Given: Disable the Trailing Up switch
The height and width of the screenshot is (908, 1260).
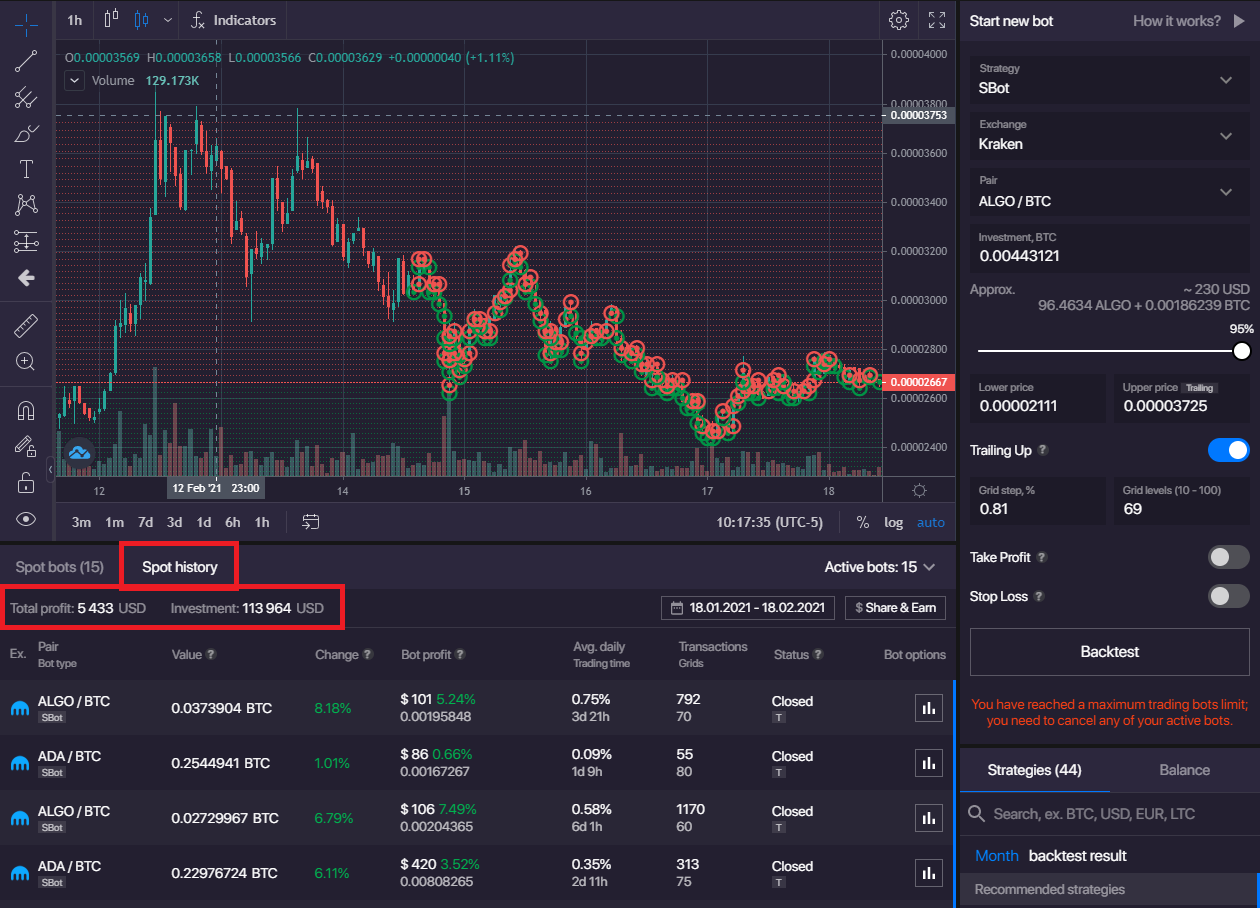Looking at the screenshot, I should pyautogui.click(x=1228, y=450).
